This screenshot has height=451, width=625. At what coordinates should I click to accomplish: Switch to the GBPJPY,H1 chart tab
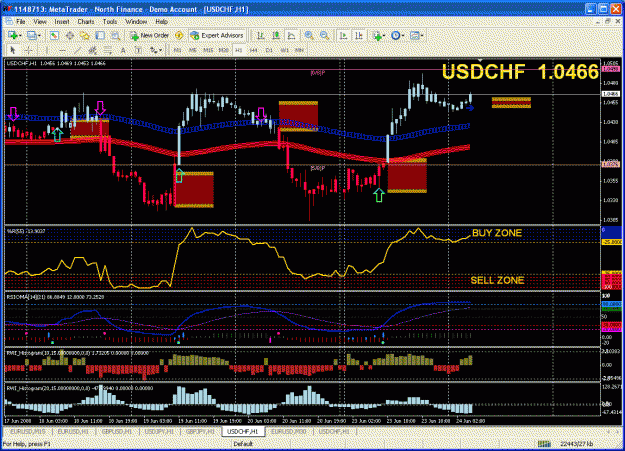coord(200,432)
